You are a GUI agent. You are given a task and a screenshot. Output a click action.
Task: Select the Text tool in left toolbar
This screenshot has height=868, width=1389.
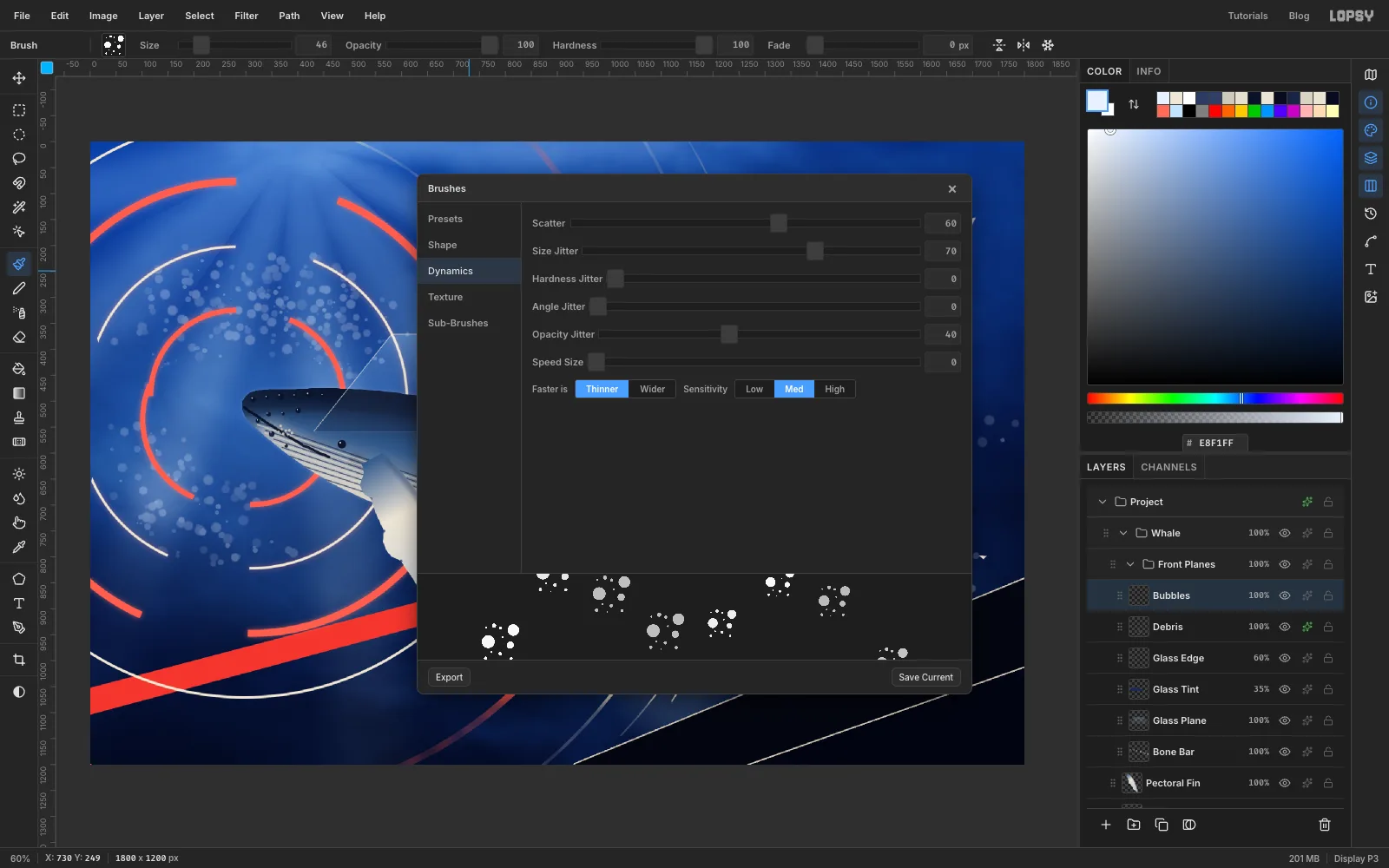pyautogui.click(x=19, y=603)
